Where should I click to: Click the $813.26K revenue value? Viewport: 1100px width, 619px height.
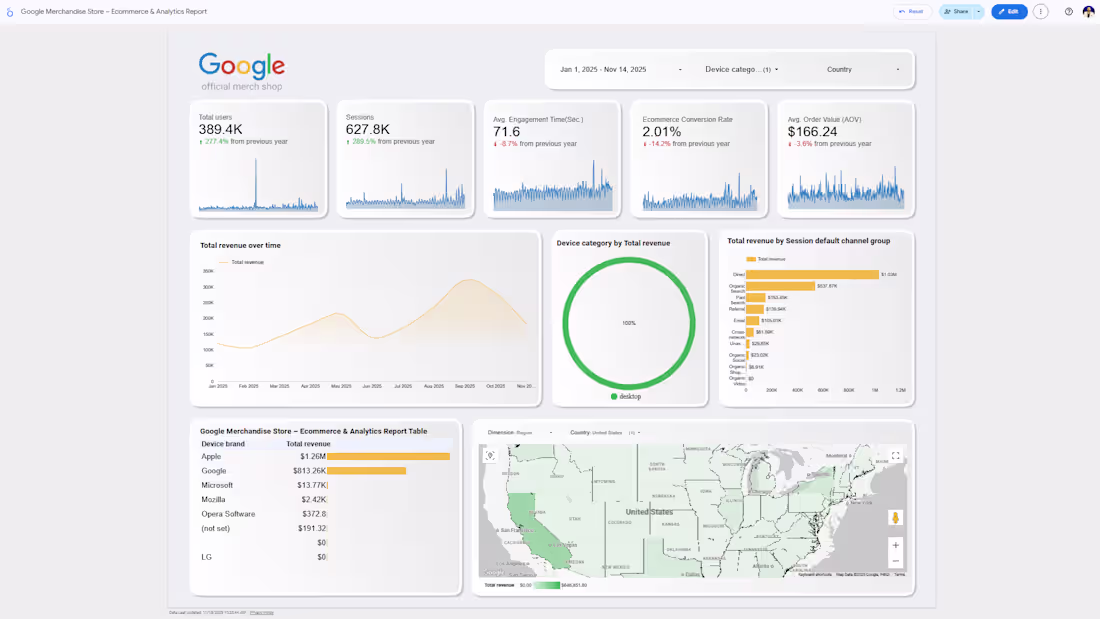coord(309,471)
